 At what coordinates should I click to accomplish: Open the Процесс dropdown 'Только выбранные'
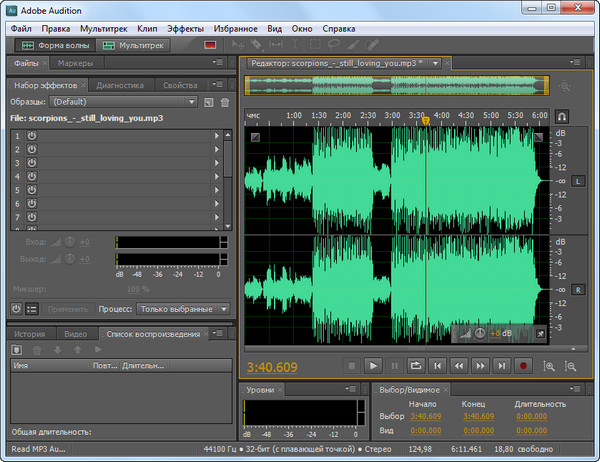click(x=182, y=309)
